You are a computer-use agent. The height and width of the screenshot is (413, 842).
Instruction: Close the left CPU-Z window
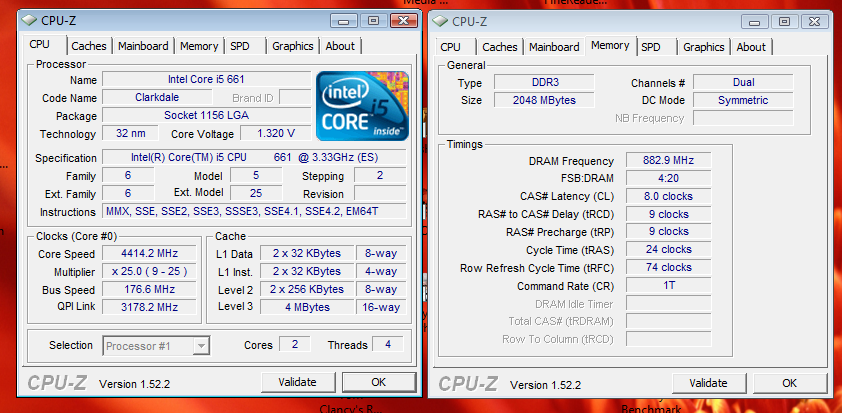[x=403, y=21]
